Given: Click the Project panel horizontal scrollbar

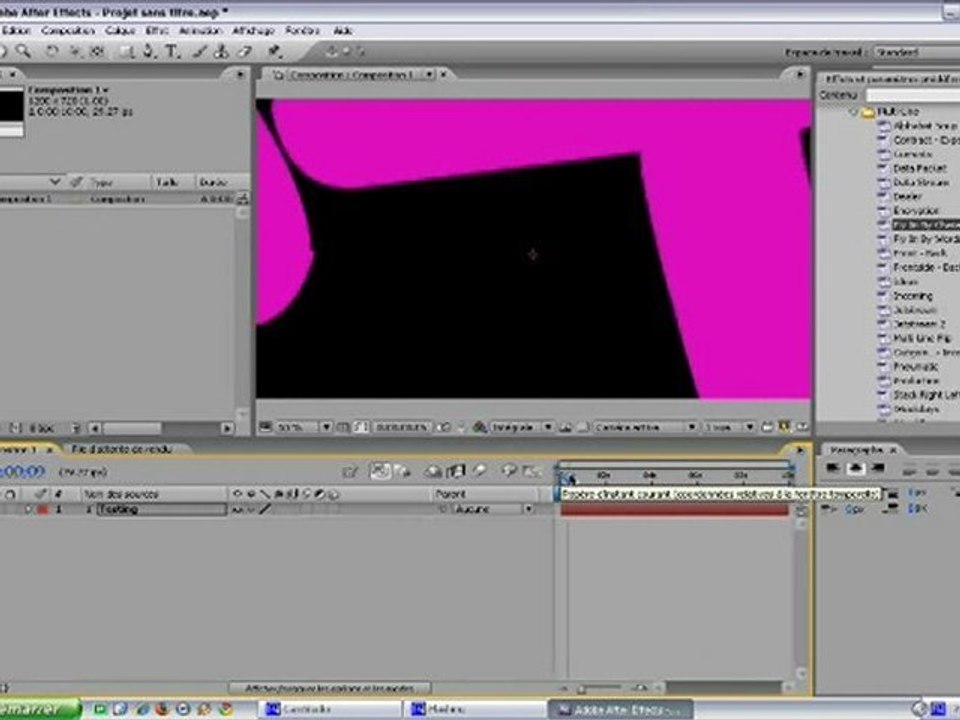Looking at the screenshot, I should (x=132, y=428).
